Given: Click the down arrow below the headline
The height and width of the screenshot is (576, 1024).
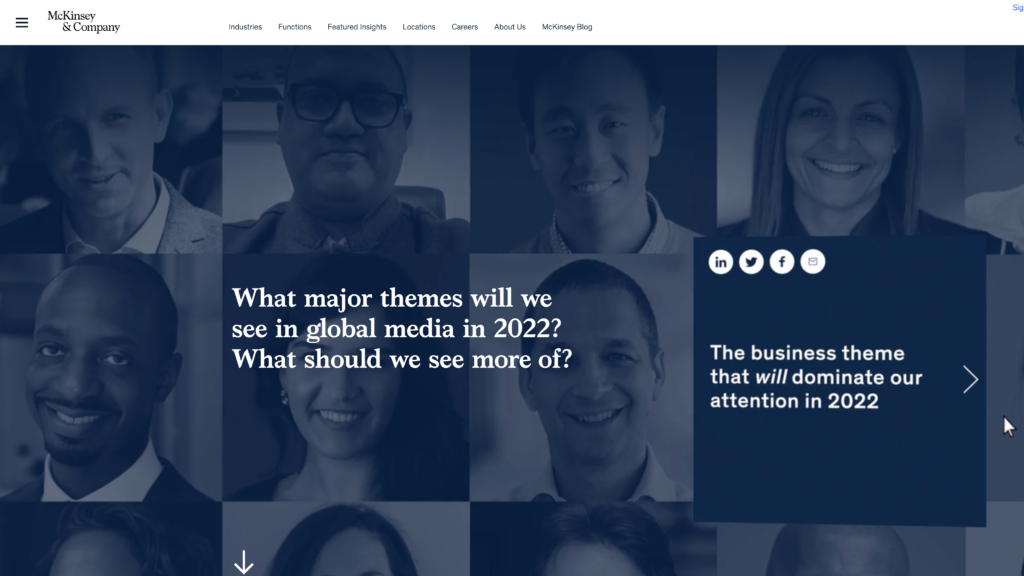Looking at the screenshot, I should click(244, 562).
